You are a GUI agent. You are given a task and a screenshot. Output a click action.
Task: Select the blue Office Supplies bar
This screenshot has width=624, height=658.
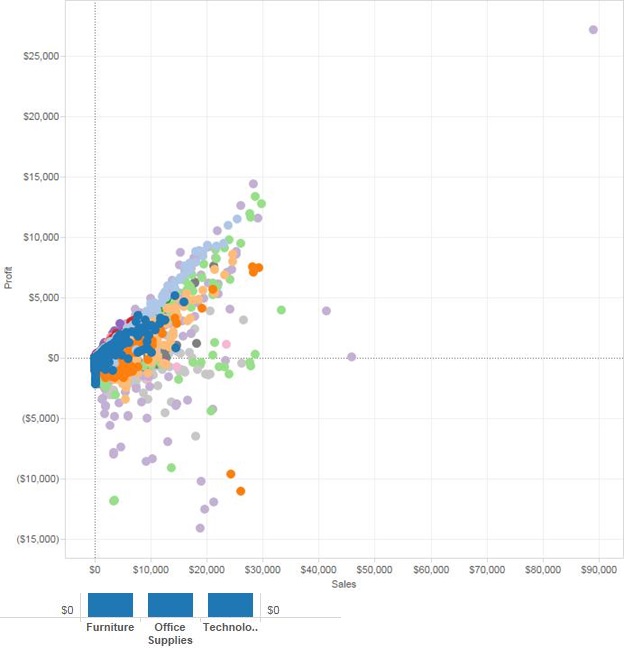pyautogui.click(x=170, y=605)
